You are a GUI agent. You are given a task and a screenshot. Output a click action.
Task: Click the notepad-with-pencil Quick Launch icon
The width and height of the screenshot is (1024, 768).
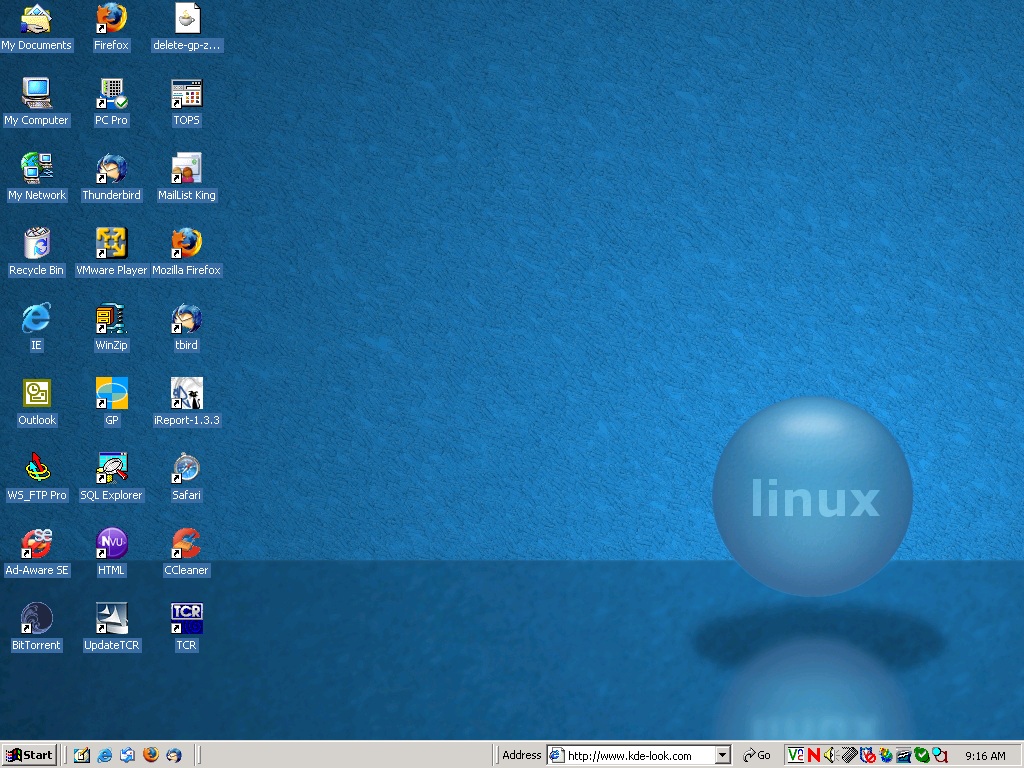pos(82,756)
